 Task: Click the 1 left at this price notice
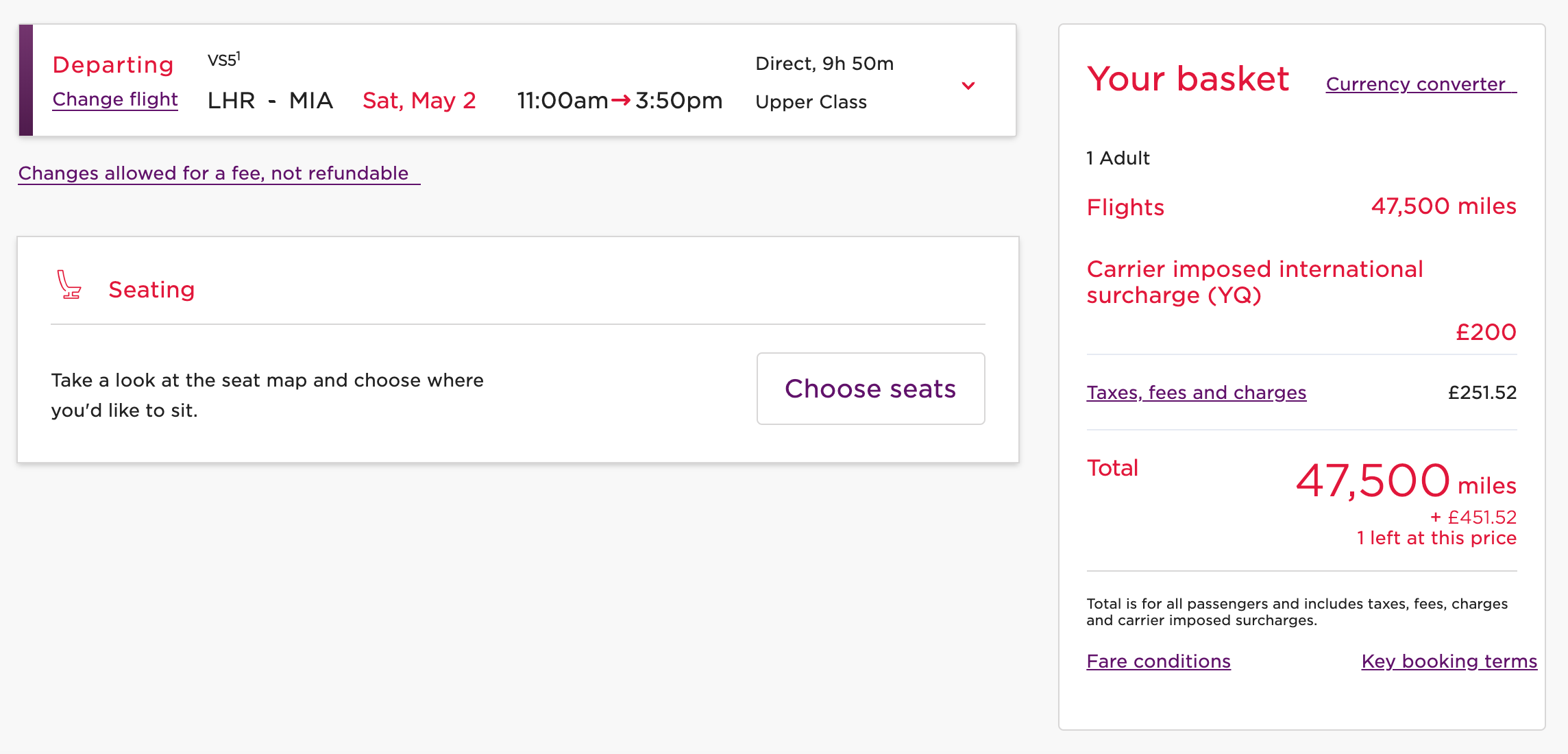point(1436,538)
